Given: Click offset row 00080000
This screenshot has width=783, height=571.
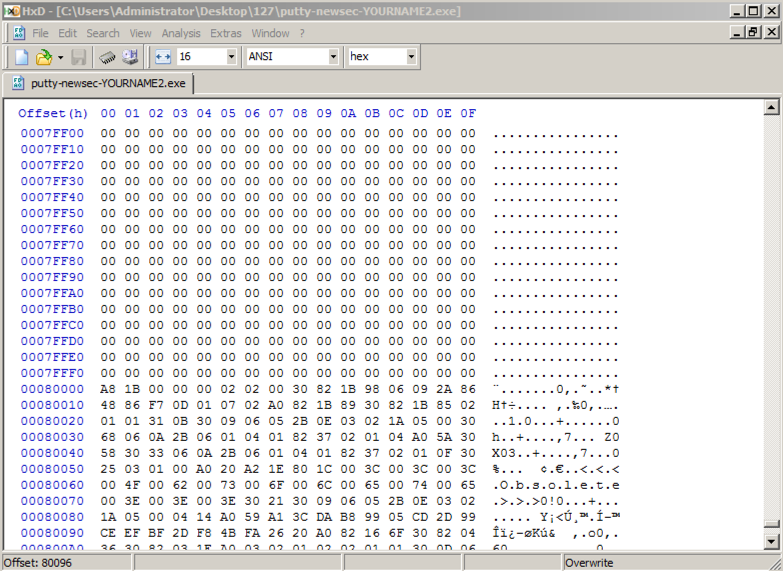Looking at the screenshot, I should [x=52, y=389].
